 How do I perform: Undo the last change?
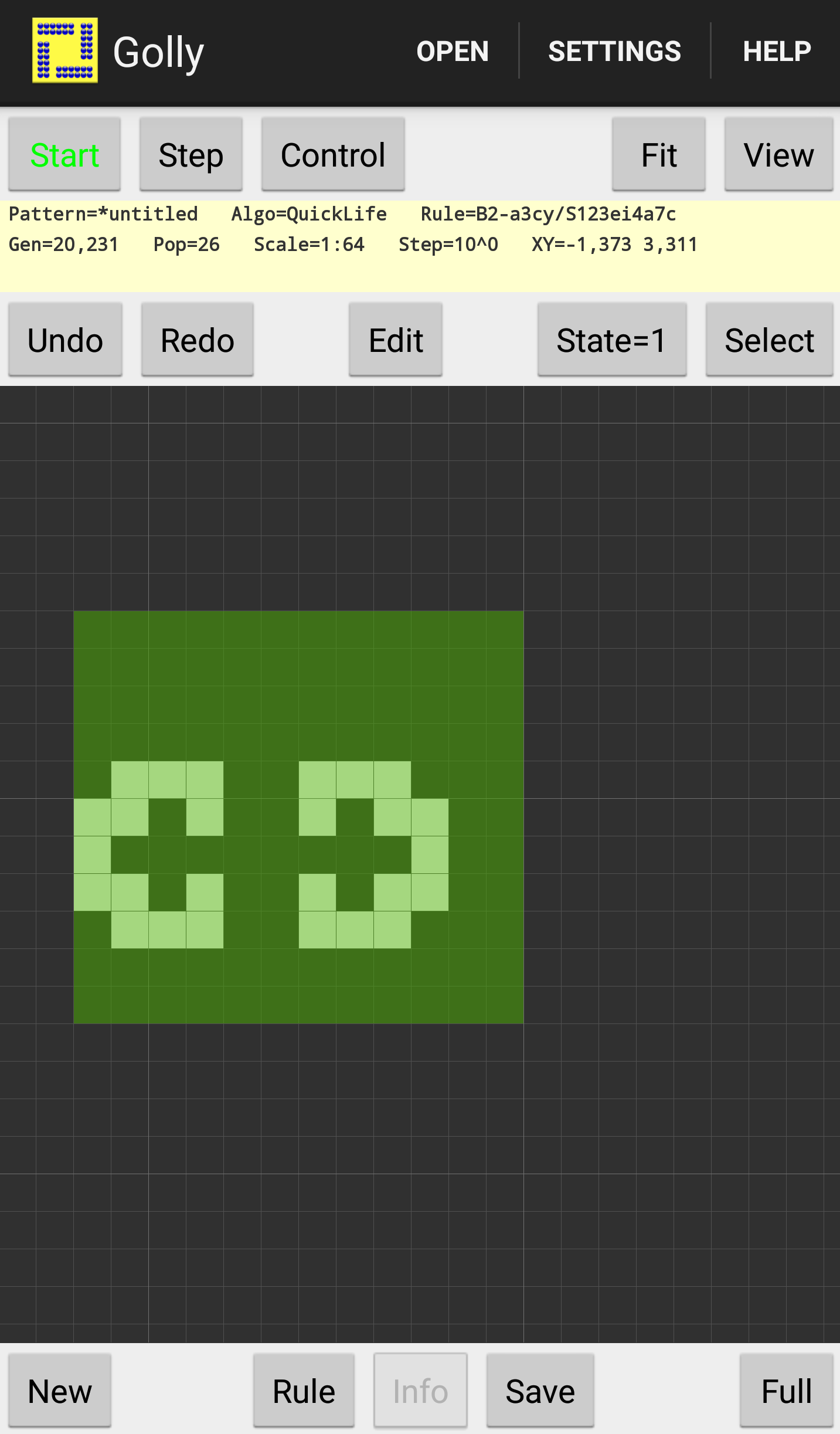pyautogui.click(x=65, y=340)
